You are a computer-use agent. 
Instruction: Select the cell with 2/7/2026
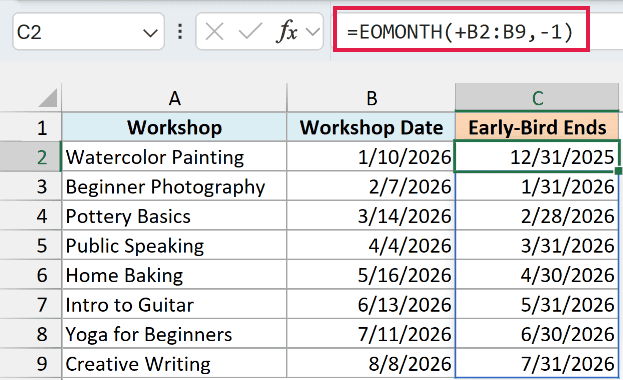click(371, 186)
